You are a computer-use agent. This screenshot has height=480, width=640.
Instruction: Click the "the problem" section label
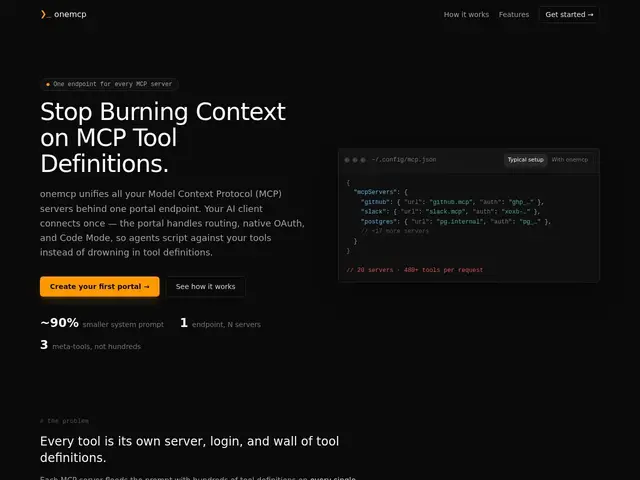point(64,421)
